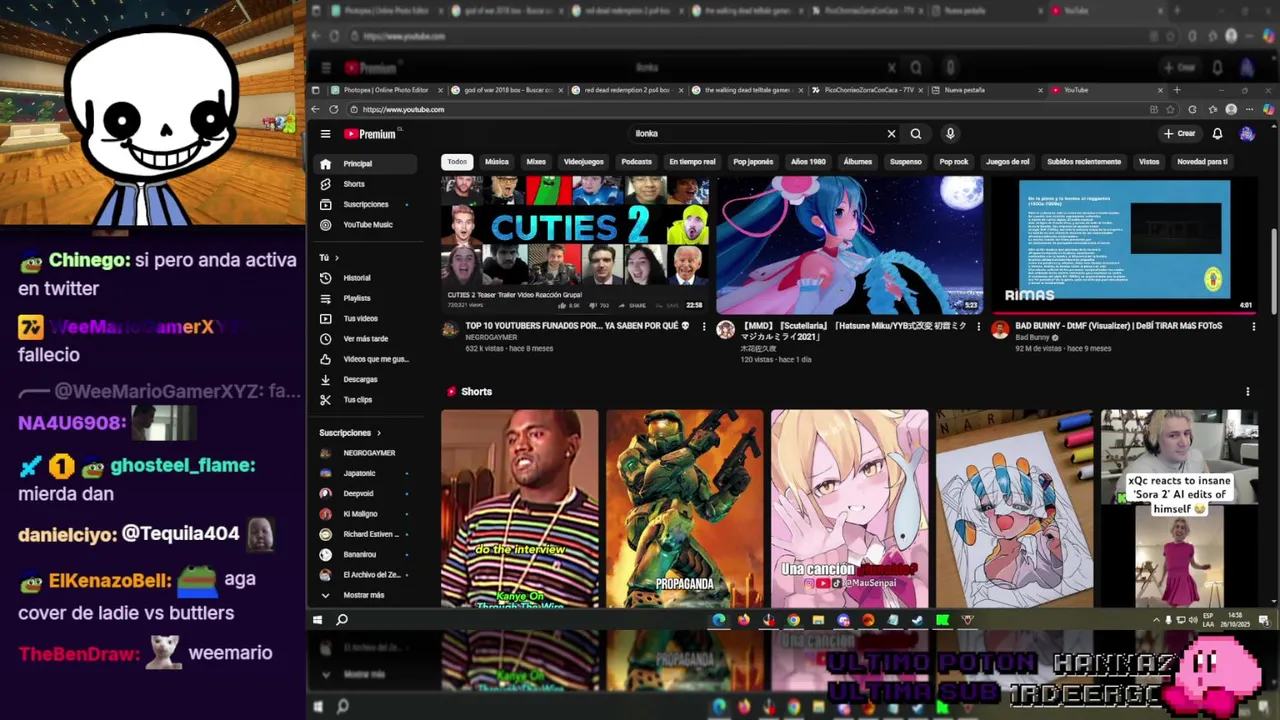Open Tus clips in sidebar

pos(363,400)
